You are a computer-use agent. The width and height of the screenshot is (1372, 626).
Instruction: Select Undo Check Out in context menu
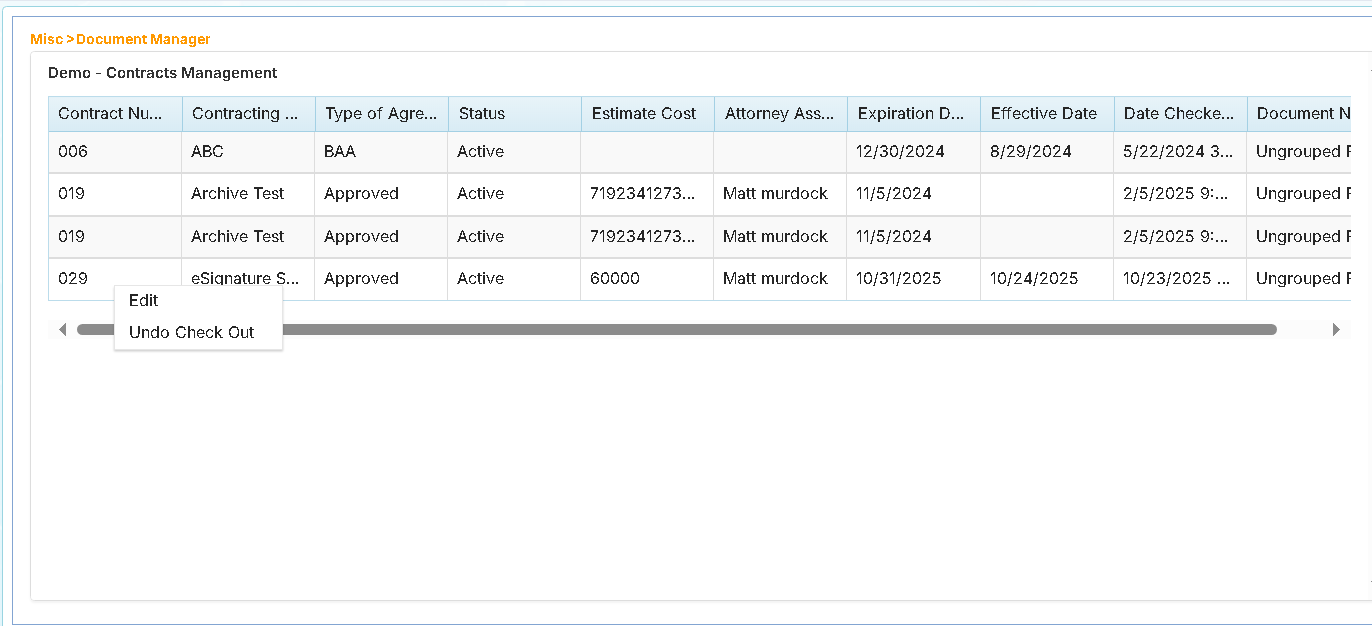point(192,332)
